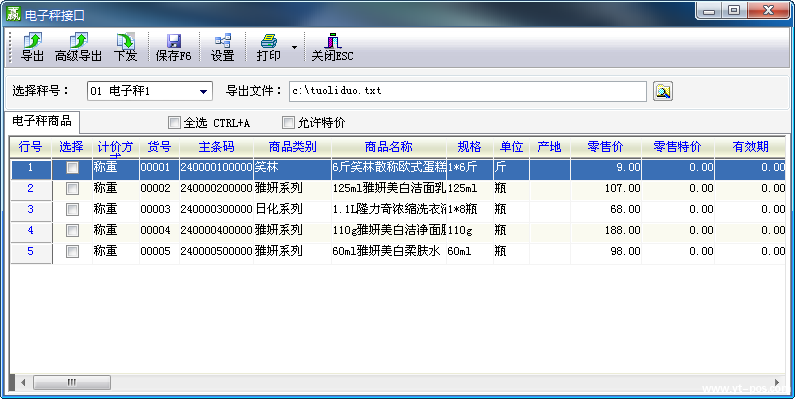The height and width of the screenshot is (399, 795).
Task: Click the scrollbar left arrow
Action: point(22,382)
